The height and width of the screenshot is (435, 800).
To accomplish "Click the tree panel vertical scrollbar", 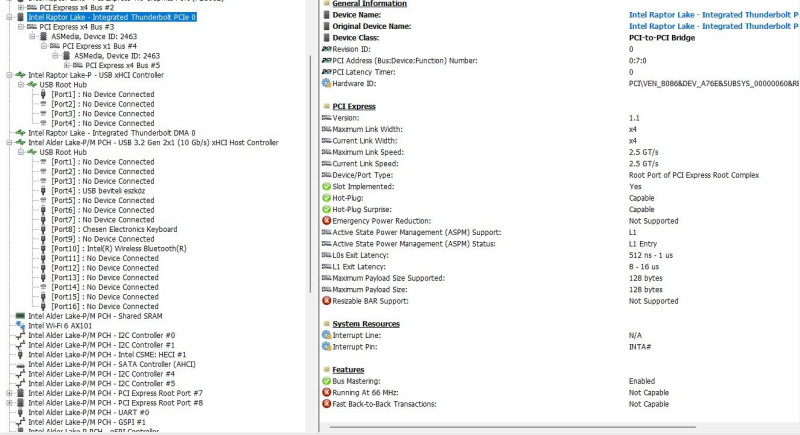I will click(311, 173).
